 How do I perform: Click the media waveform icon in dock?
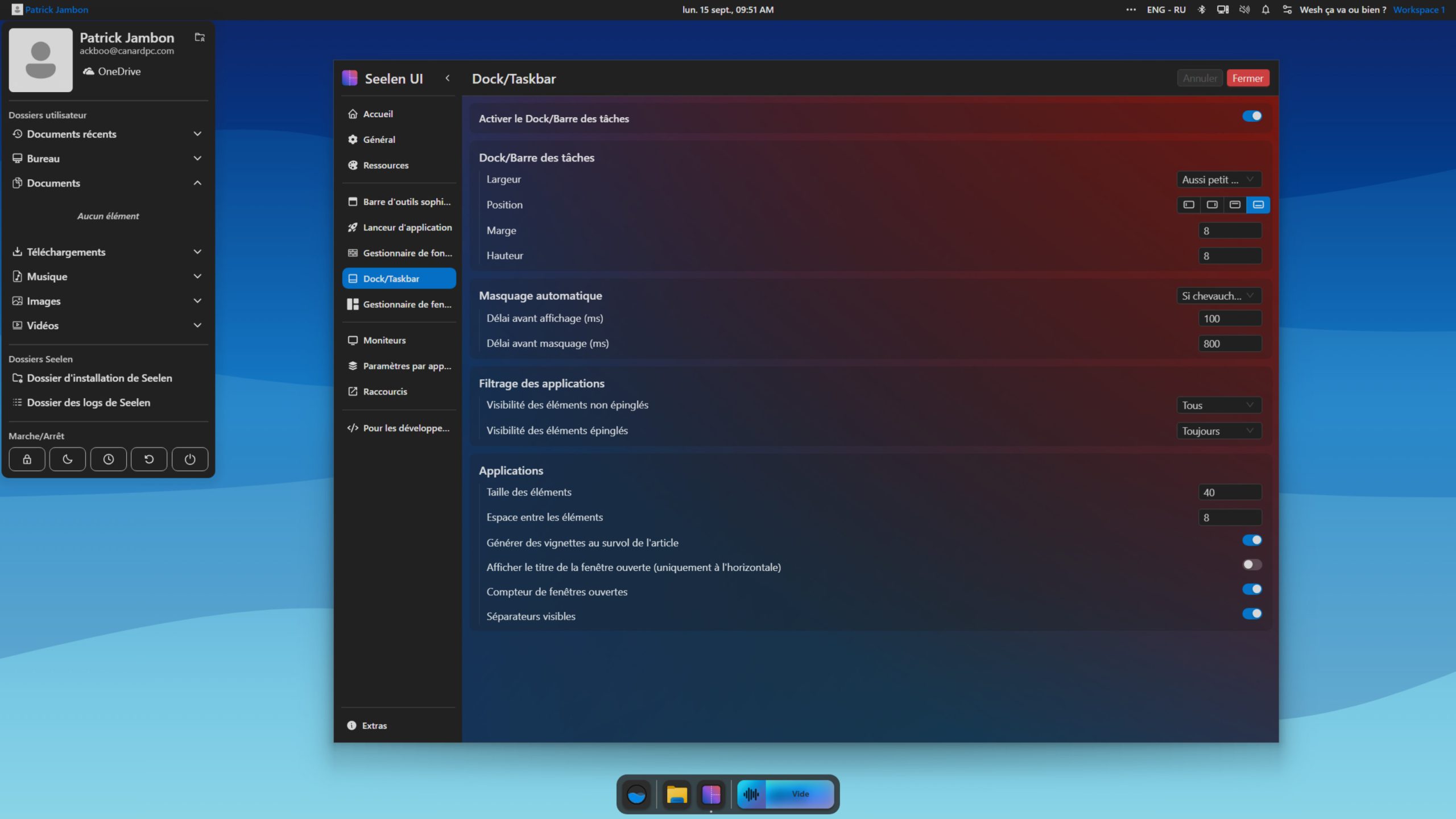coord(751,794)
